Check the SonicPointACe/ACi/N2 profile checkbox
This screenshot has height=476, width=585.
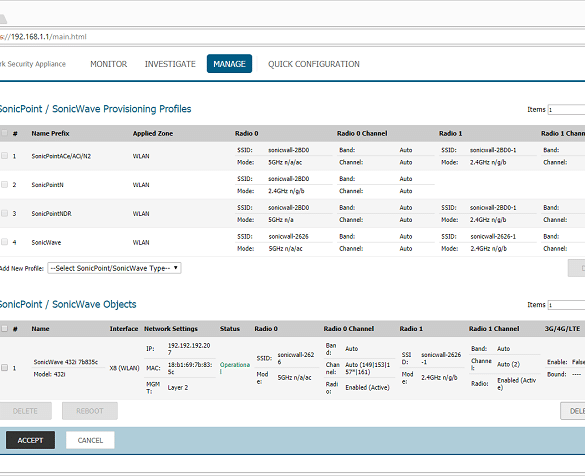[x=4, y=156]
